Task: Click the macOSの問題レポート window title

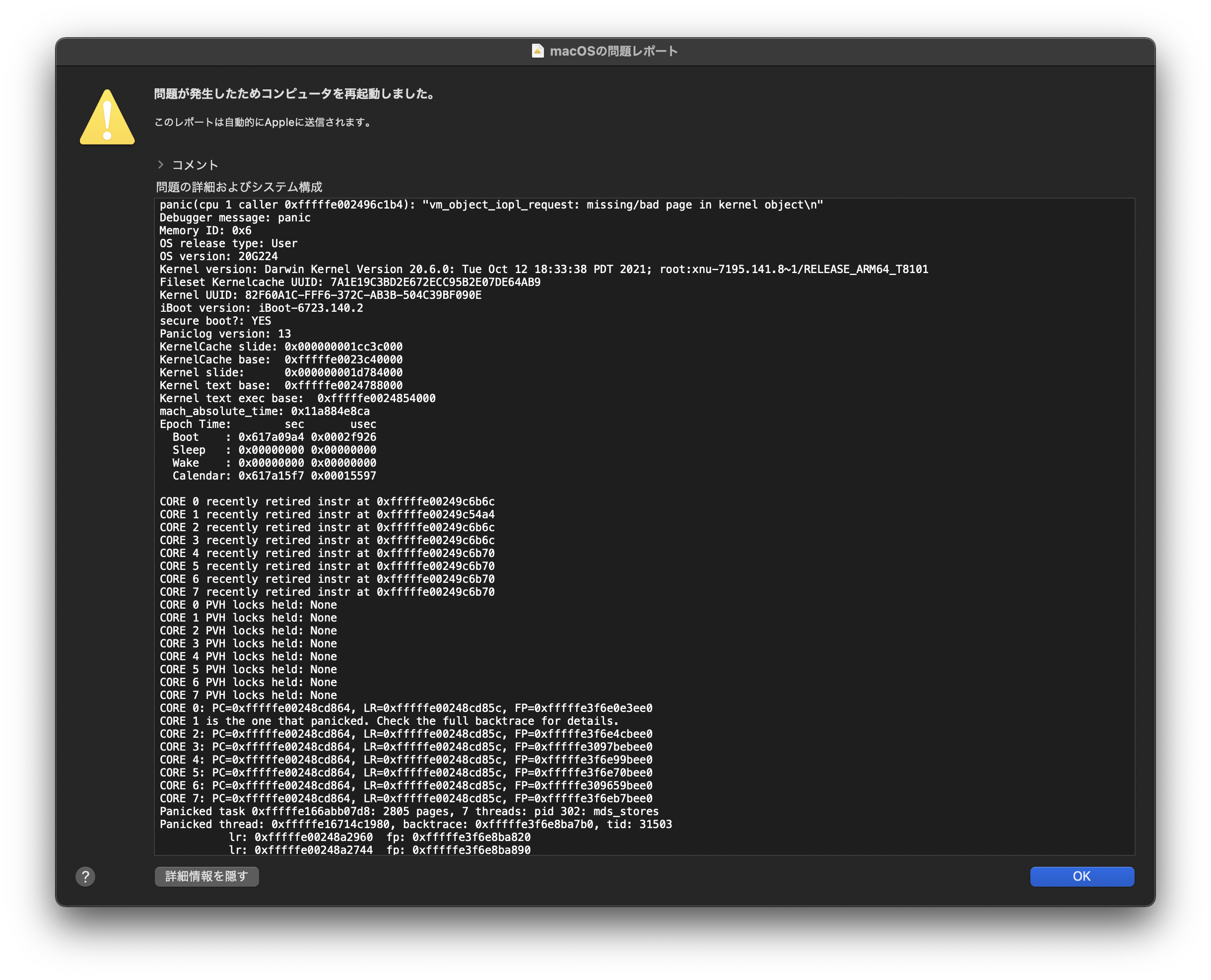Action: [x=613, y=51]
